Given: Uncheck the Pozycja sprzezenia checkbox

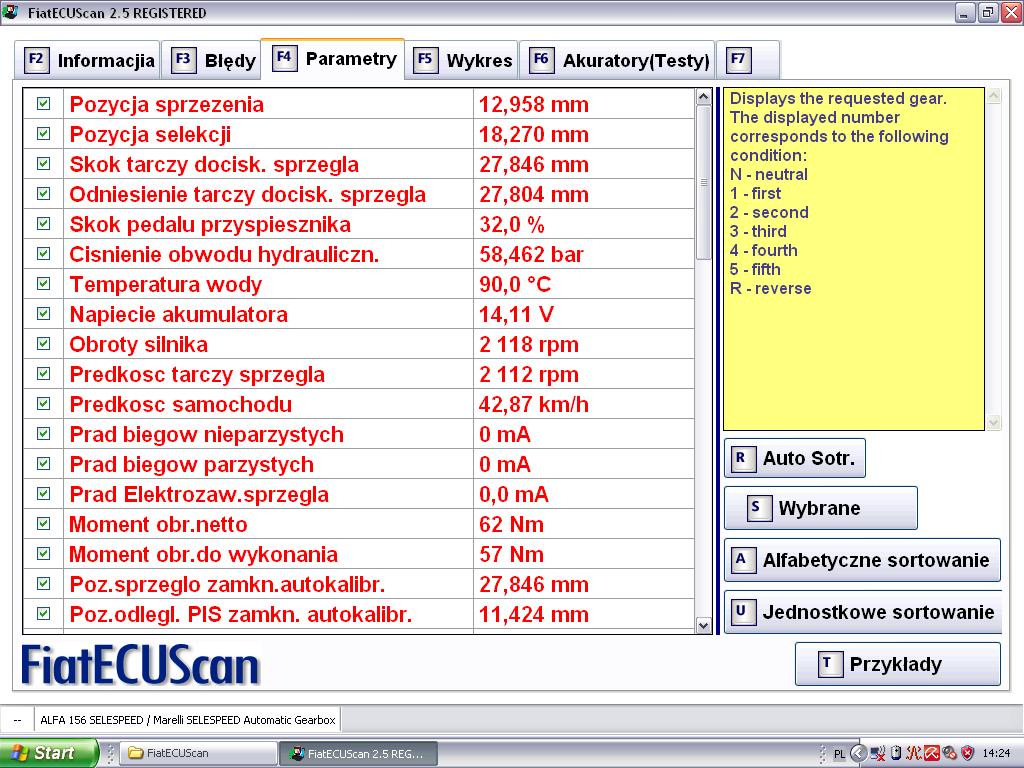Looking at the screenshot, I should 44,104.
